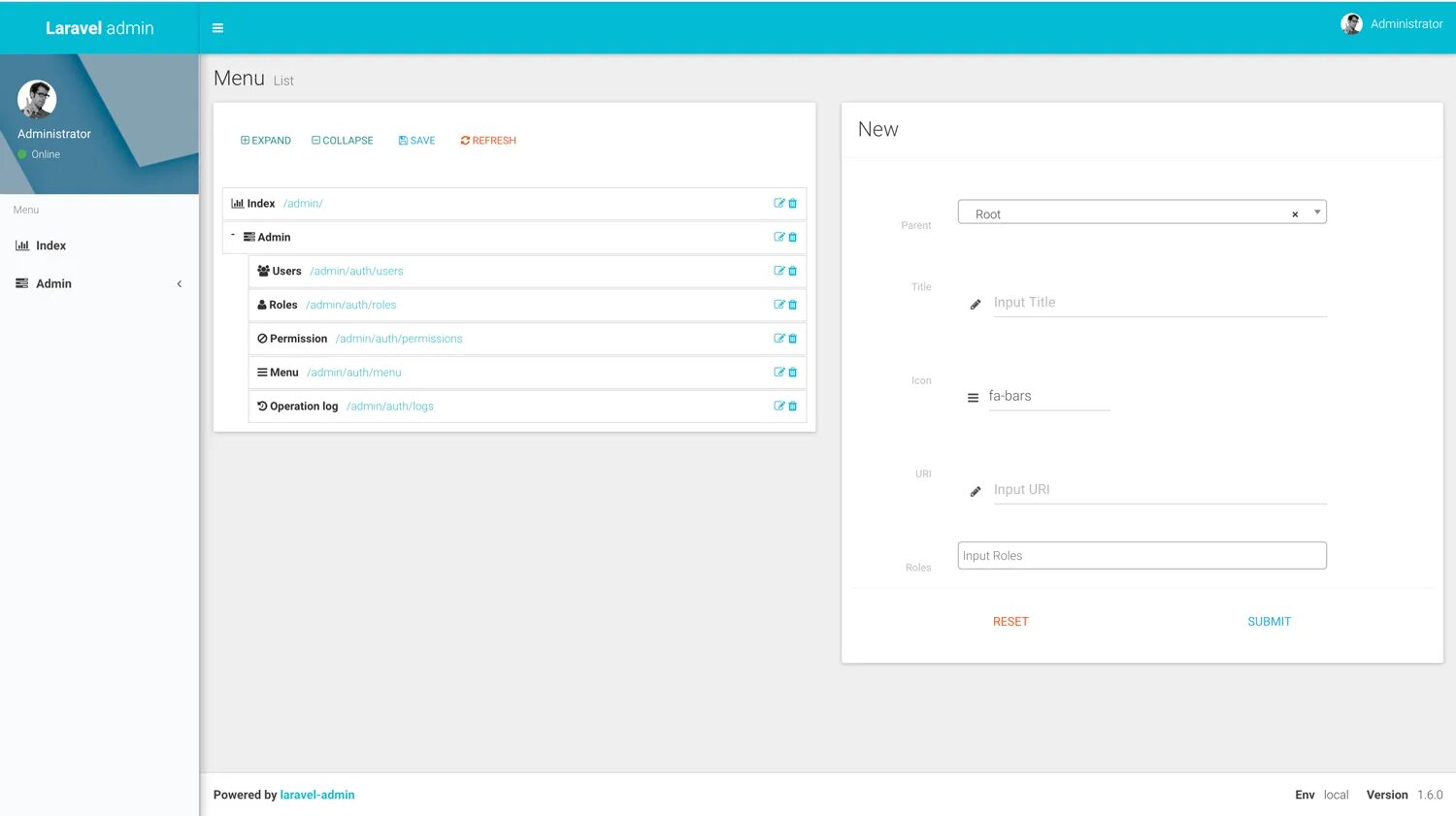The width and height of the screenshot is (1456, 816).
Task: Delete the Operation log row
Action: point(792,407)
